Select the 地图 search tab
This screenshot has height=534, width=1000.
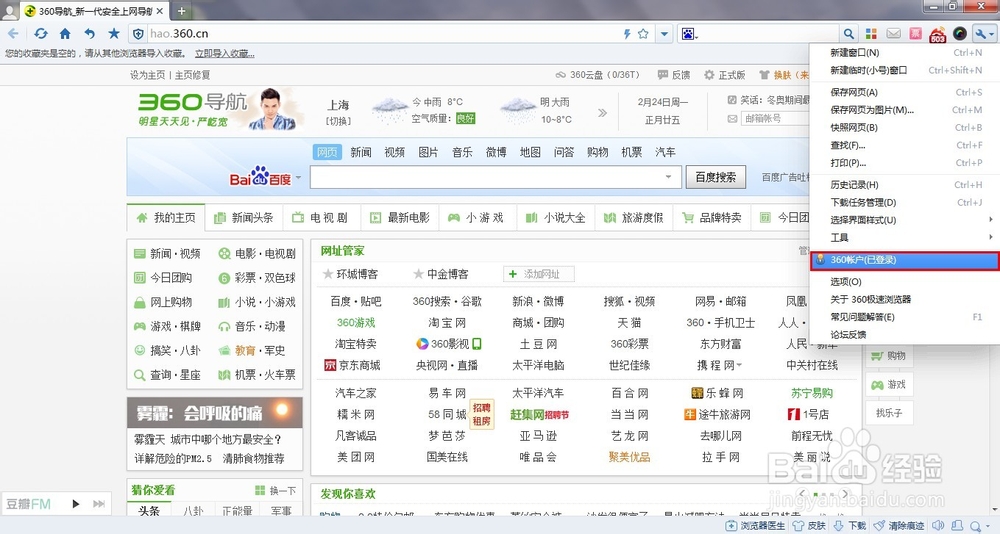point(530,152)
